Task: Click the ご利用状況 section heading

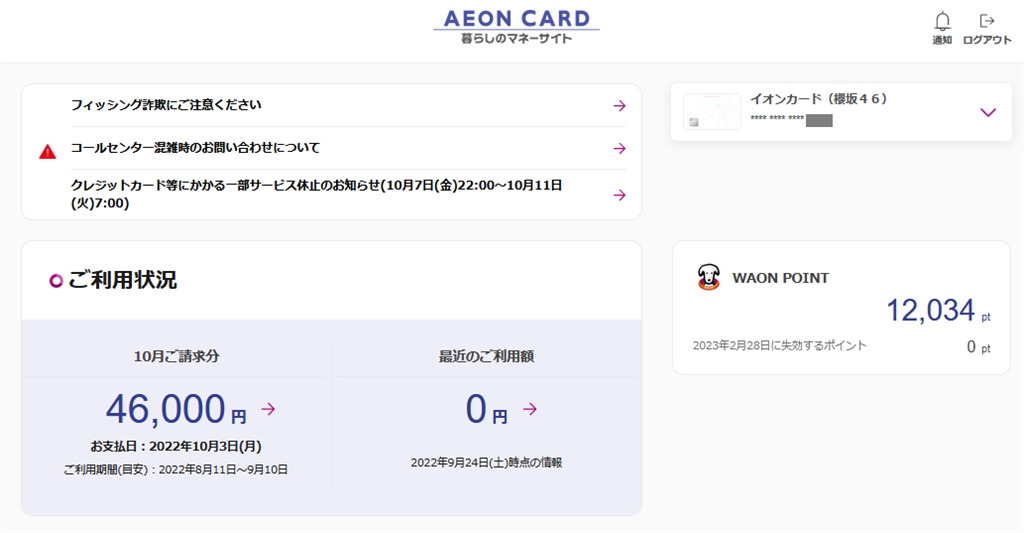Action: click(x=122, y=280)
